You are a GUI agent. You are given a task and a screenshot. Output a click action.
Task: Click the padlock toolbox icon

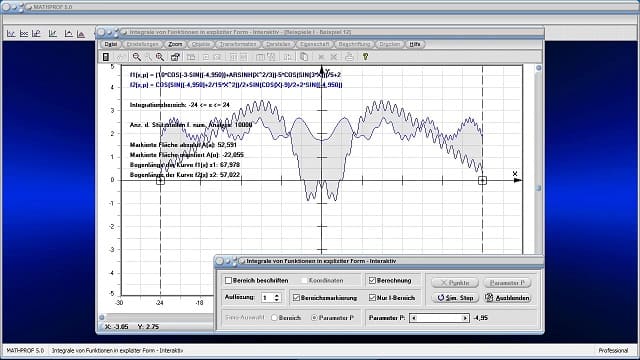point(175,57)
